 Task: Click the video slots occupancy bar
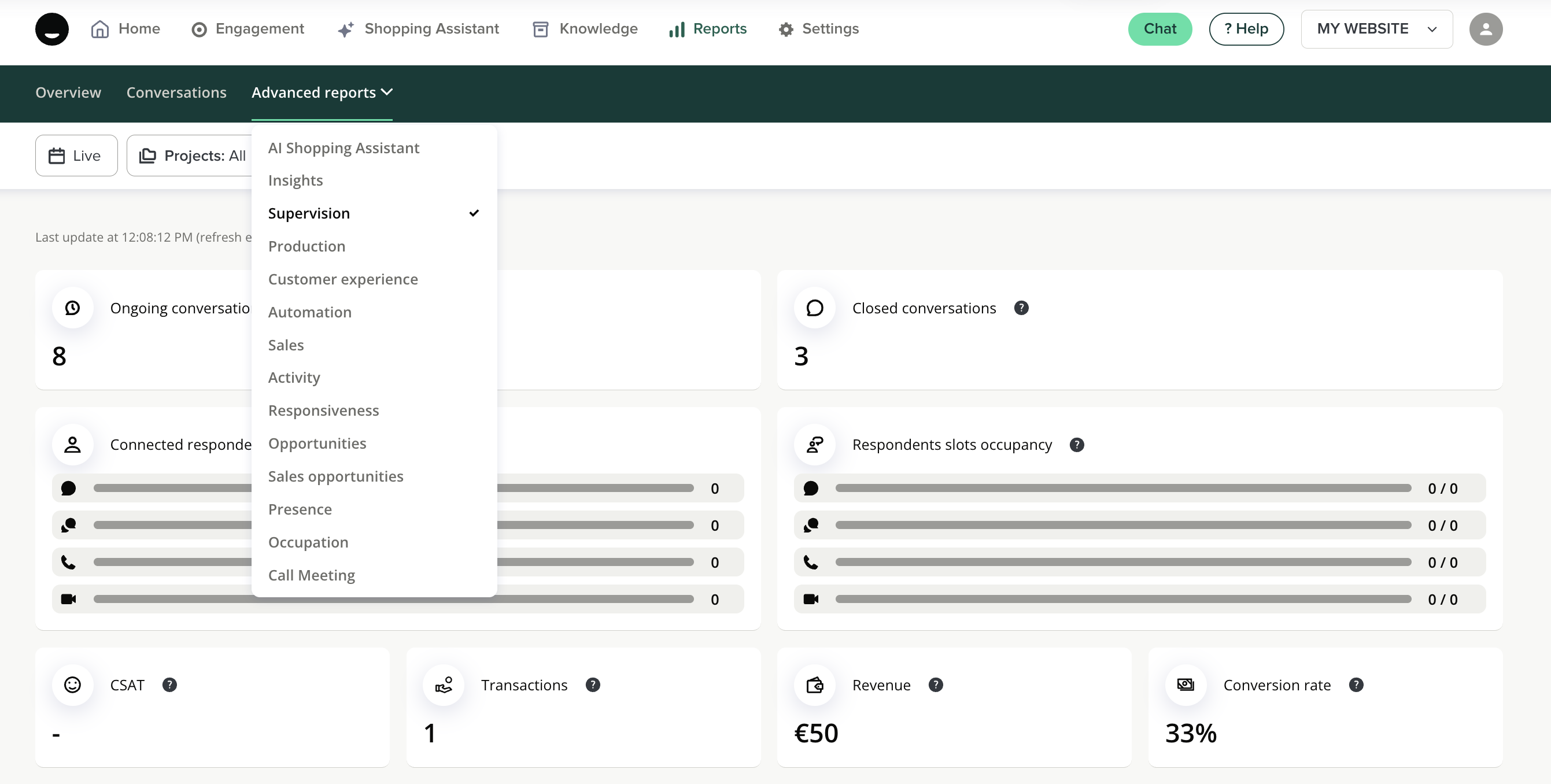[1122, 599]
